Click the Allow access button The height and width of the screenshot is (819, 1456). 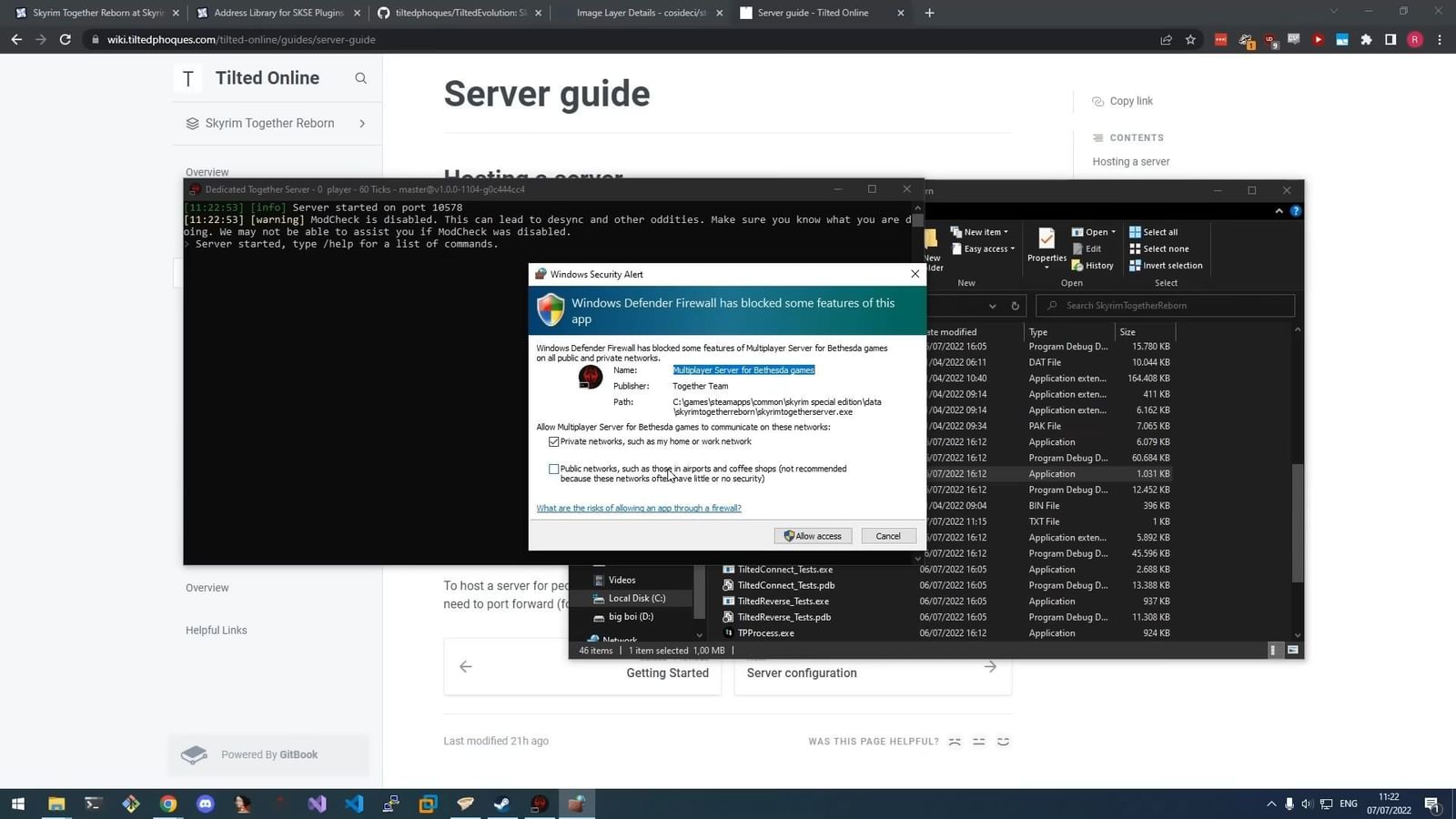(x=813, y=536)
